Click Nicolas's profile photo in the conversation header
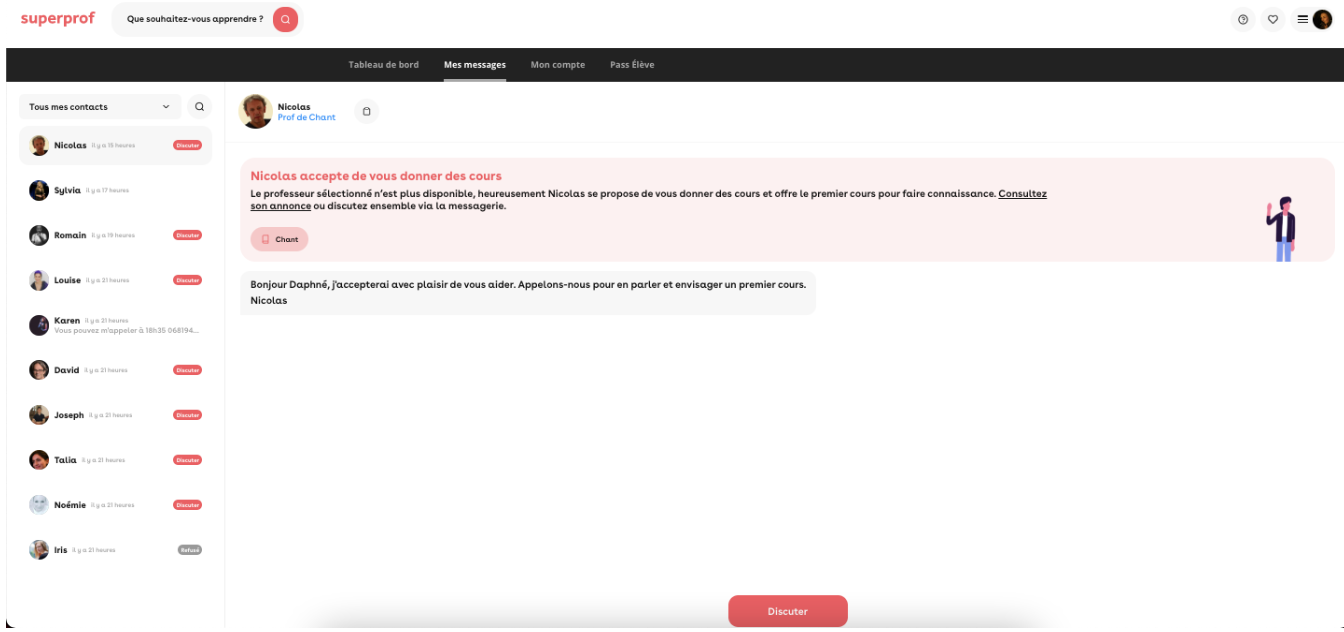1344x632 pixels. click(256, 111)
